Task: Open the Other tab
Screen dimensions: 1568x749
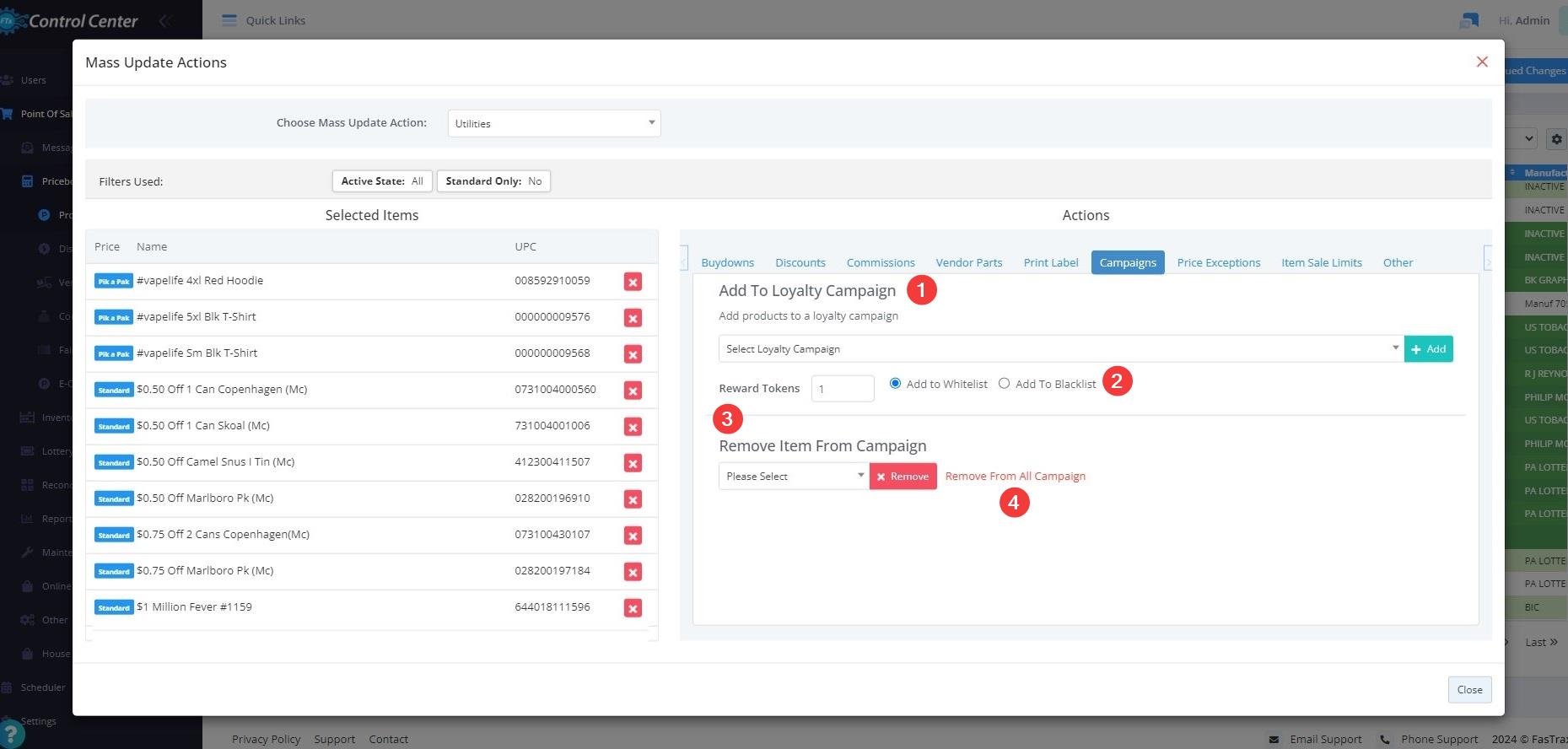Action: coord(1398,263)
